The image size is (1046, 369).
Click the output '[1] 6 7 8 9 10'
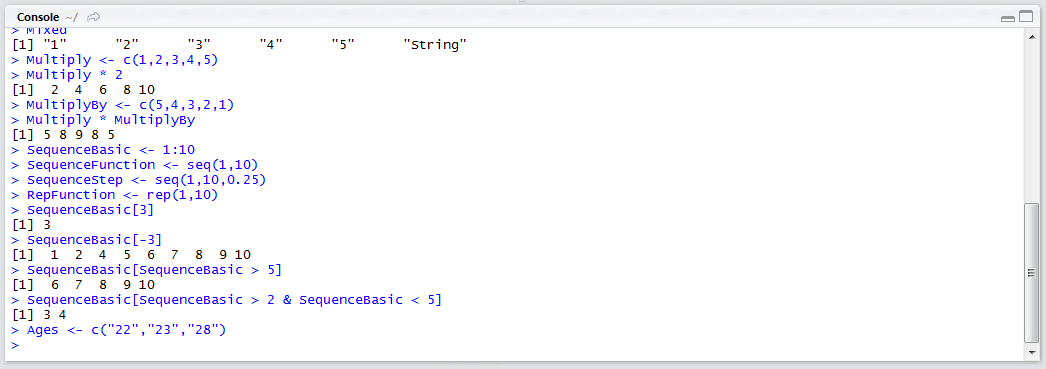pos(84,285)
